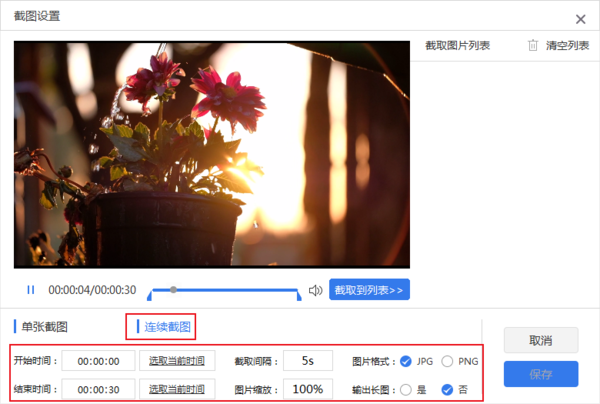Choose 是 for output long image
This screenshot has height=404, width=600.
tap(406, 389)
